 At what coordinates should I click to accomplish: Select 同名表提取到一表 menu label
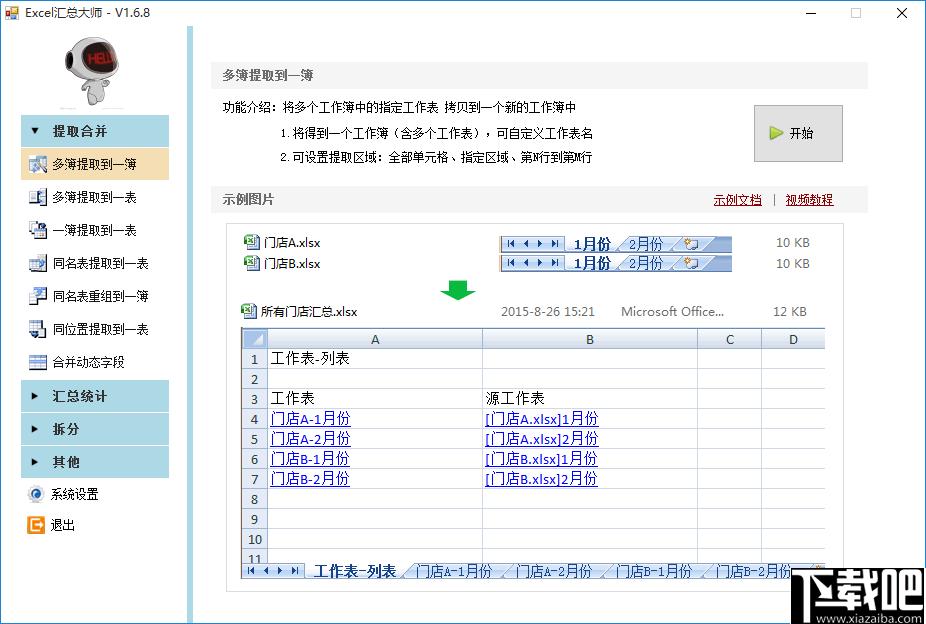100,263
